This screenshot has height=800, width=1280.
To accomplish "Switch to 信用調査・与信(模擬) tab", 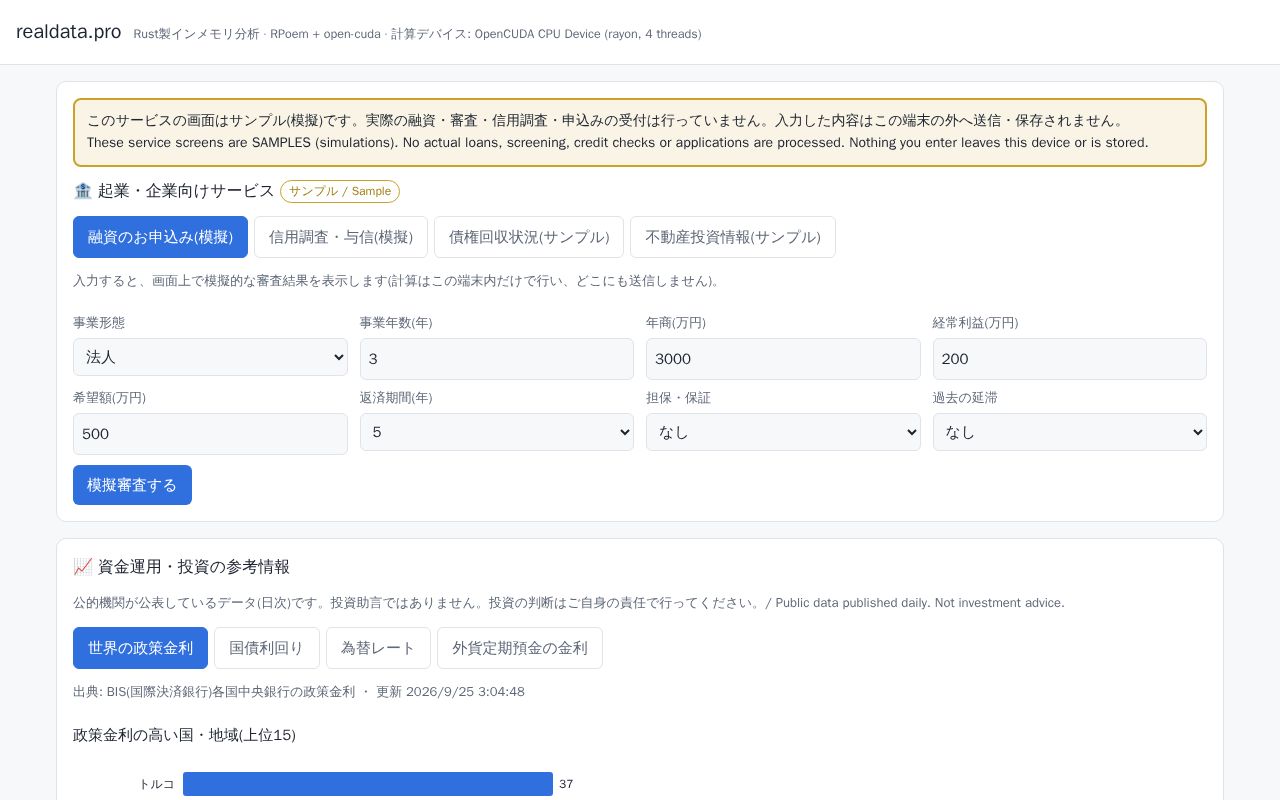I will pos(341,237).
